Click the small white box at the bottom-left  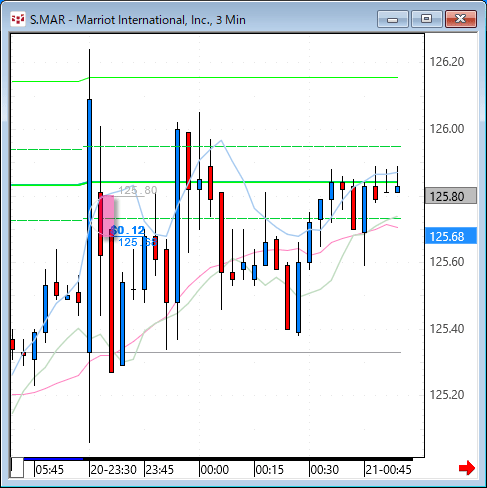click(17, 468)
